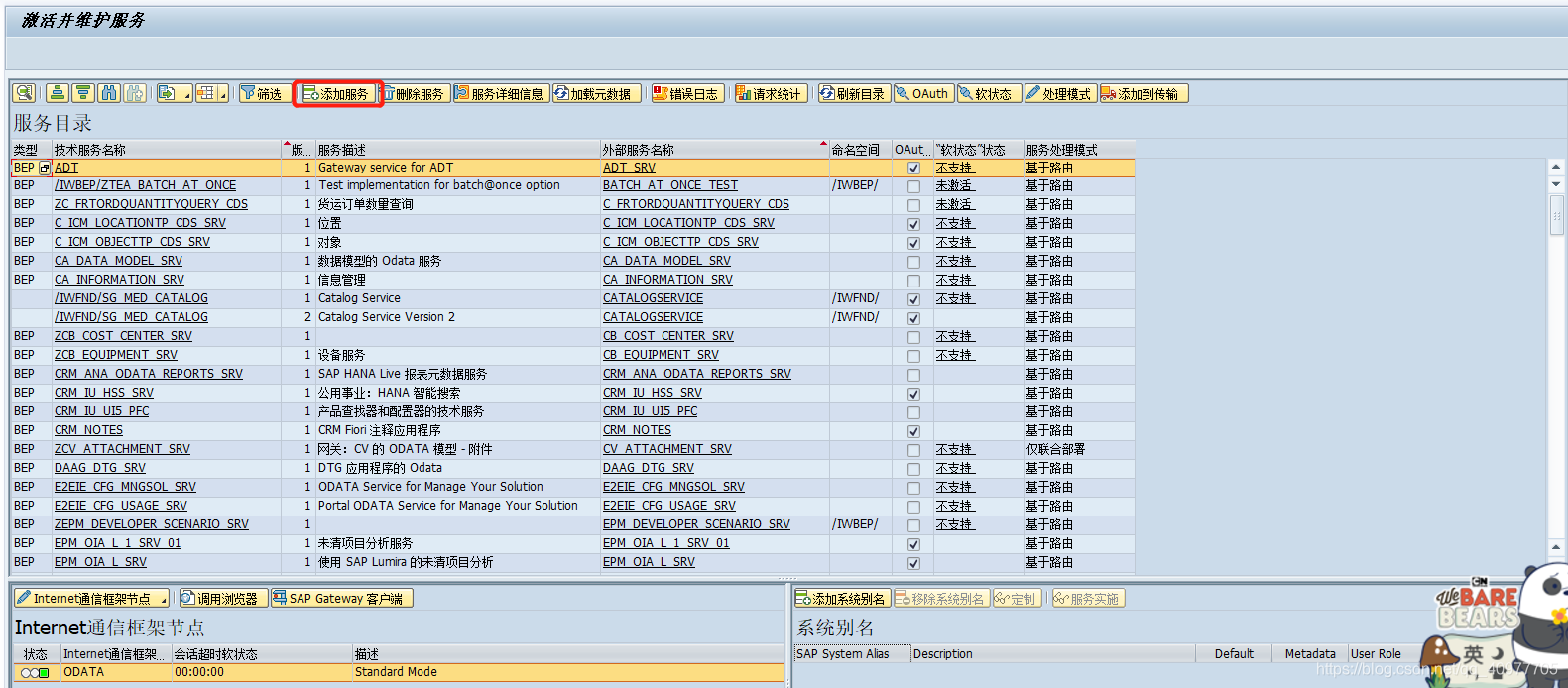1568x688 pixels.
Task: Click the find next binoculars icon
Action: click(x=135, y=93)
